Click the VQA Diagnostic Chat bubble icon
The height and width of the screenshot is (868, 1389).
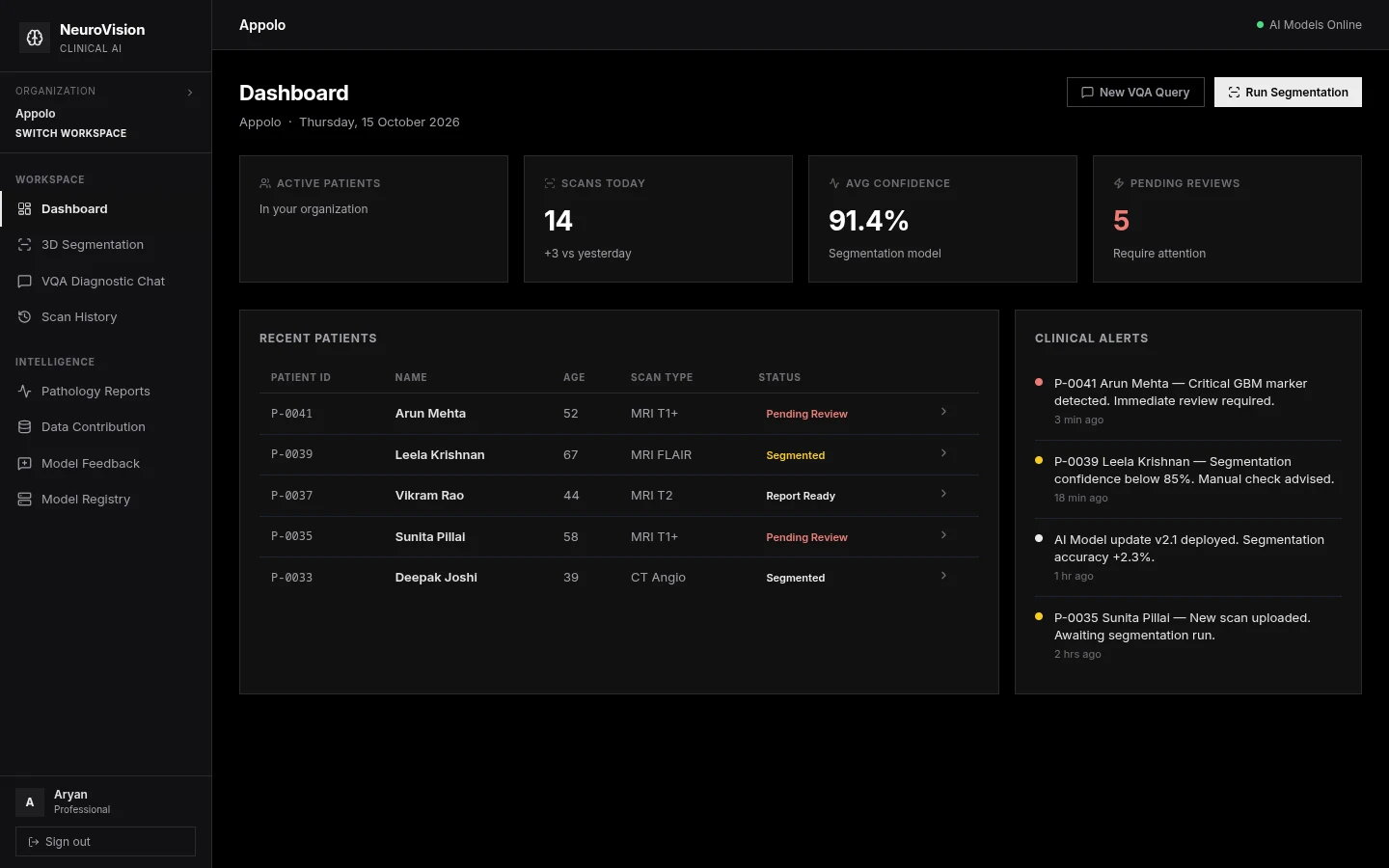25,282
